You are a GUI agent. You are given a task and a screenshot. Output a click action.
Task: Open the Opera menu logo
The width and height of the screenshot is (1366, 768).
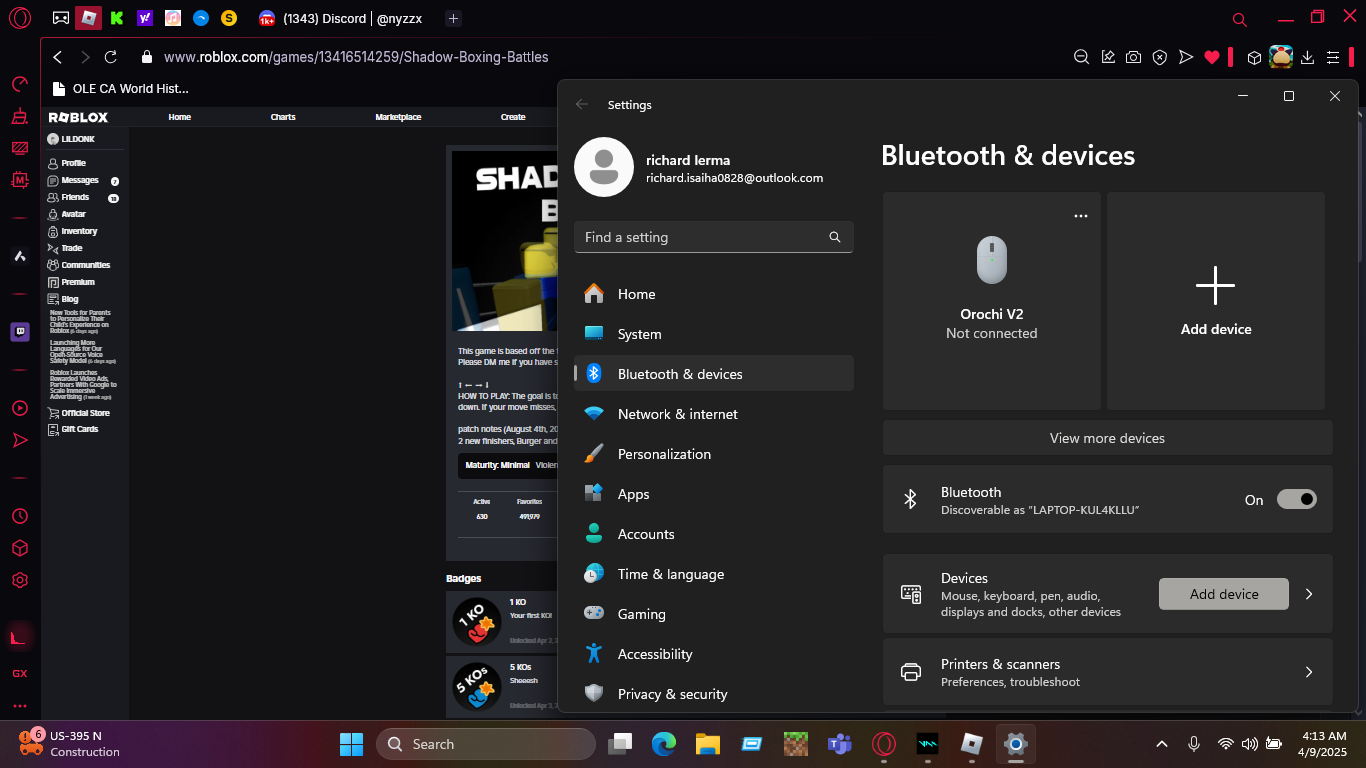pos(19,18)
